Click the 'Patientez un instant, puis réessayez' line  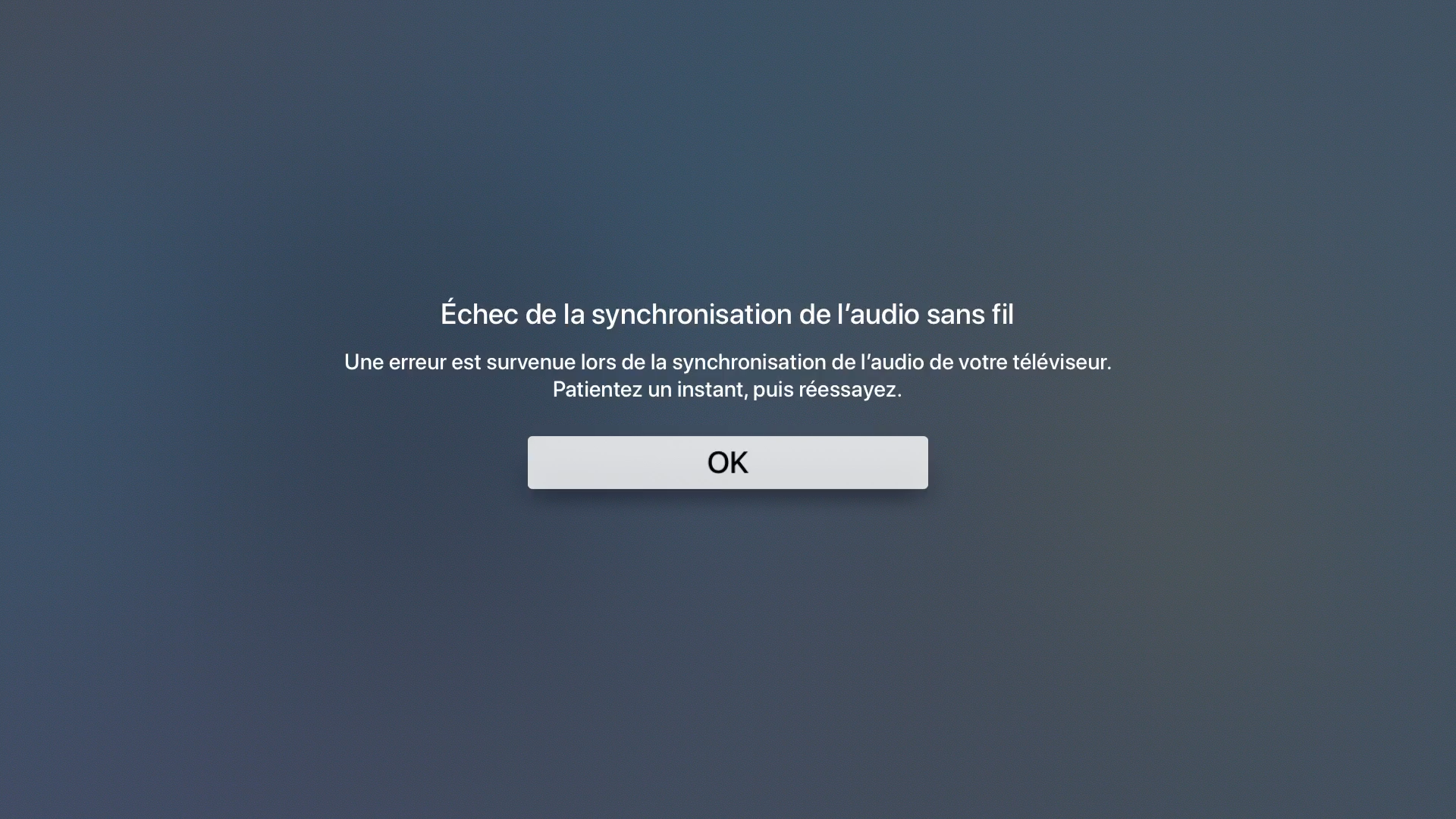click(x=727, y=389)
